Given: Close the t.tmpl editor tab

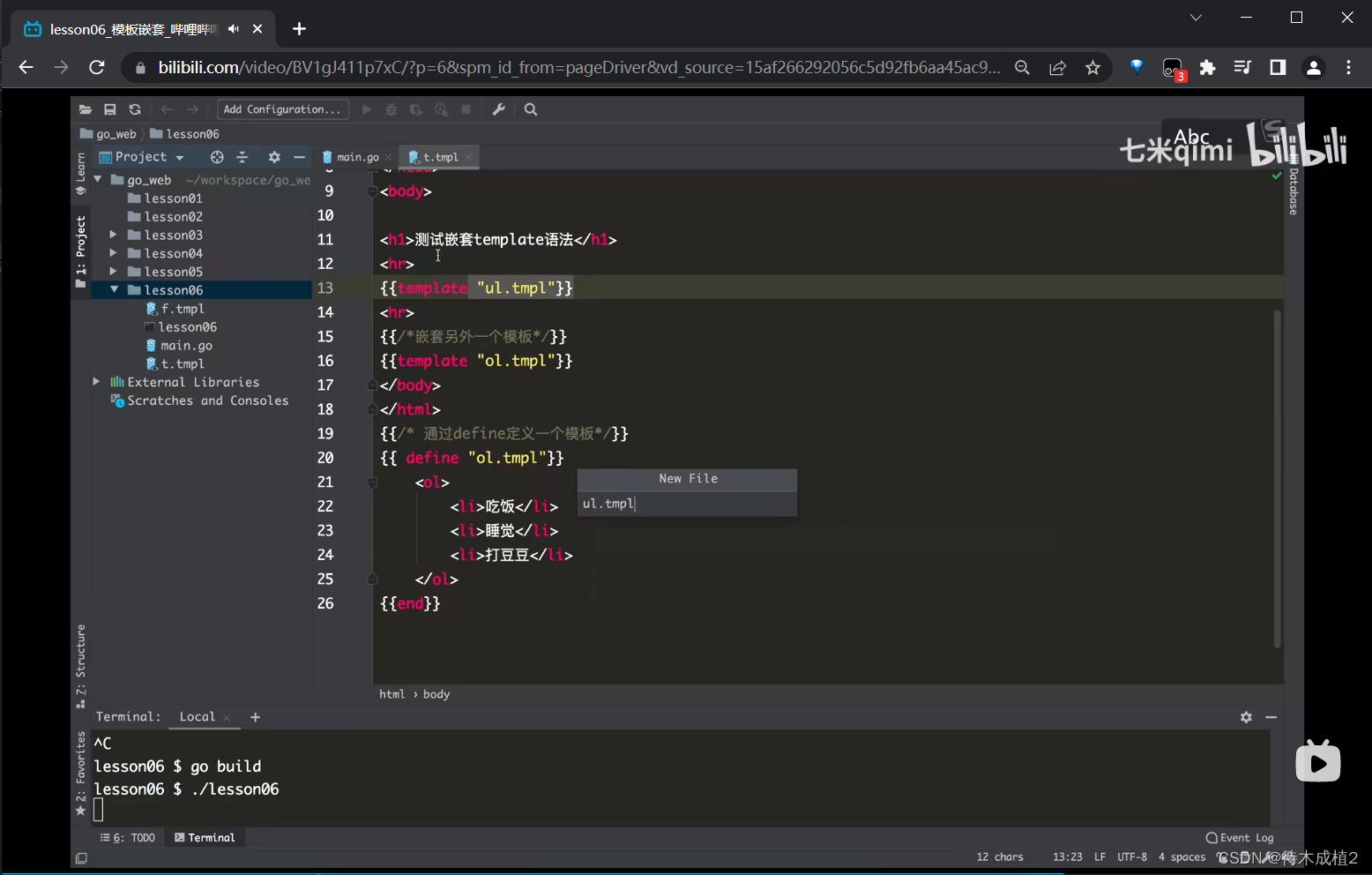Looking at the screenshot, I should coord(468,157).
